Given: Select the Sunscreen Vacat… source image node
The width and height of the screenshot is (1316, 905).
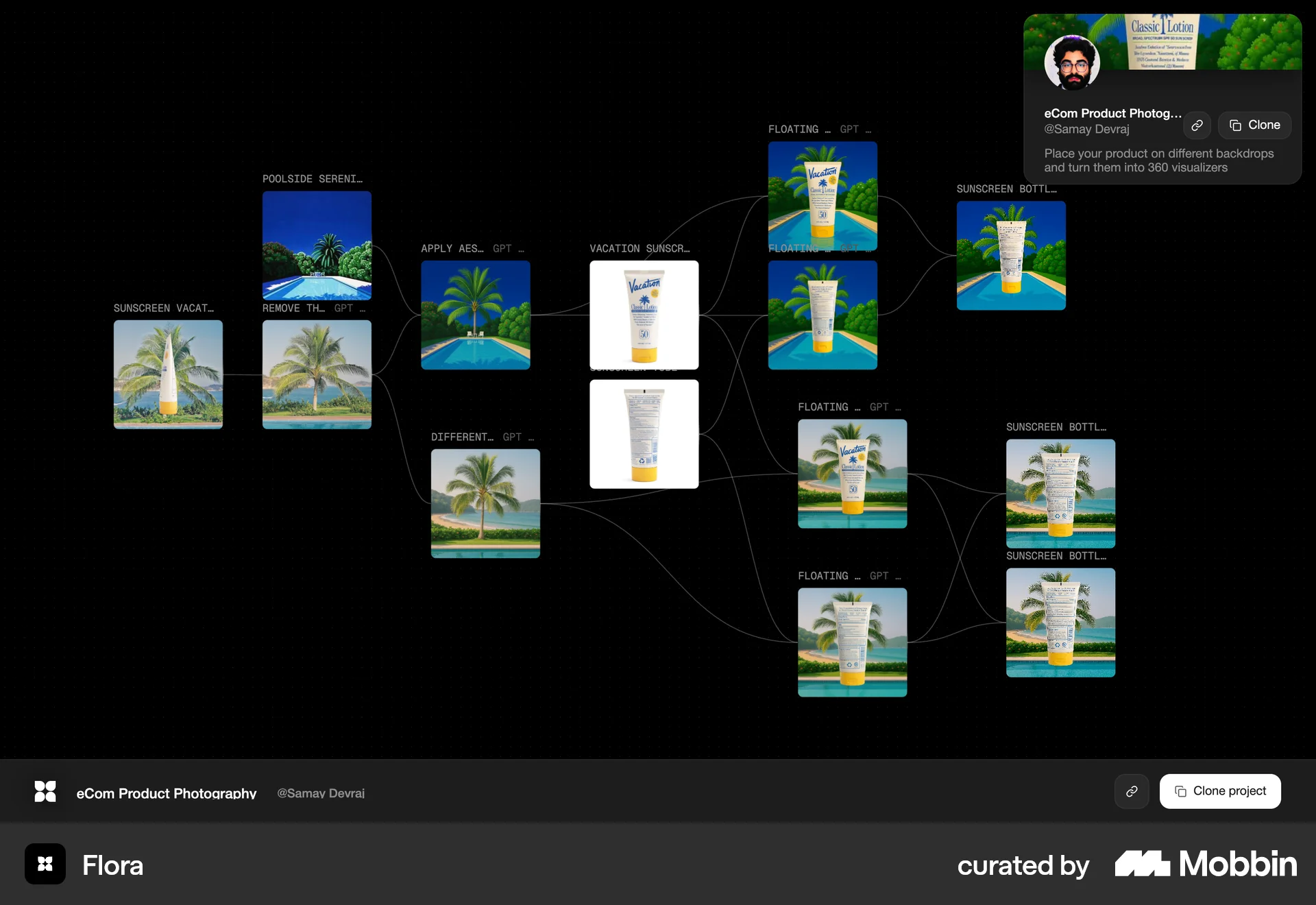Looking at the screenshot, I should click(168, 374).
